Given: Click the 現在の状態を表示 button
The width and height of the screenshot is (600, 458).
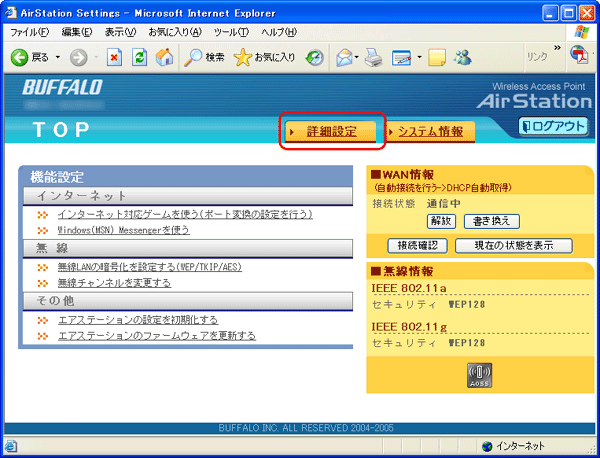Looking at the screenshot, I should (x=514, y=246).
